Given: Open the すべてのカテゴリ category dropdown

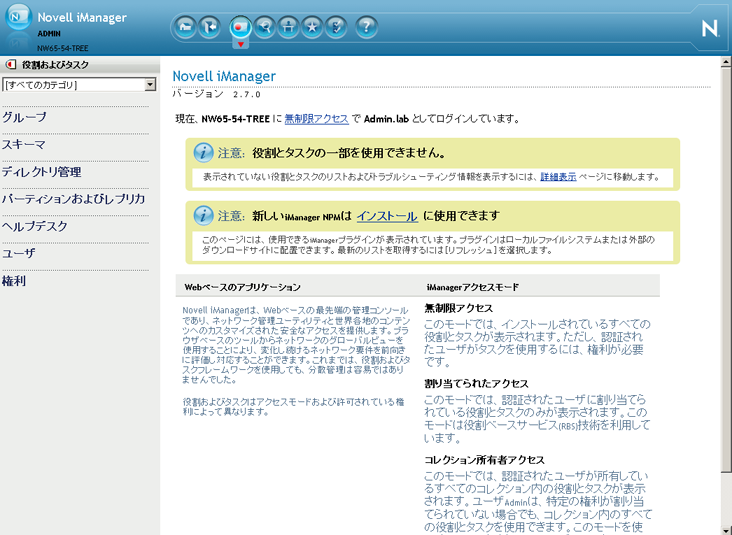Looking at the screenshot, I should click(x=79, y=84).
